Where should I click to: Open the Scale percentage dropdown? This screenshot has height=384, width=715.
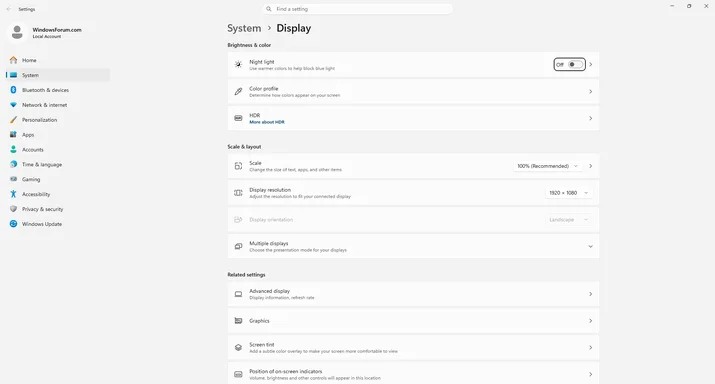(547, 166)
